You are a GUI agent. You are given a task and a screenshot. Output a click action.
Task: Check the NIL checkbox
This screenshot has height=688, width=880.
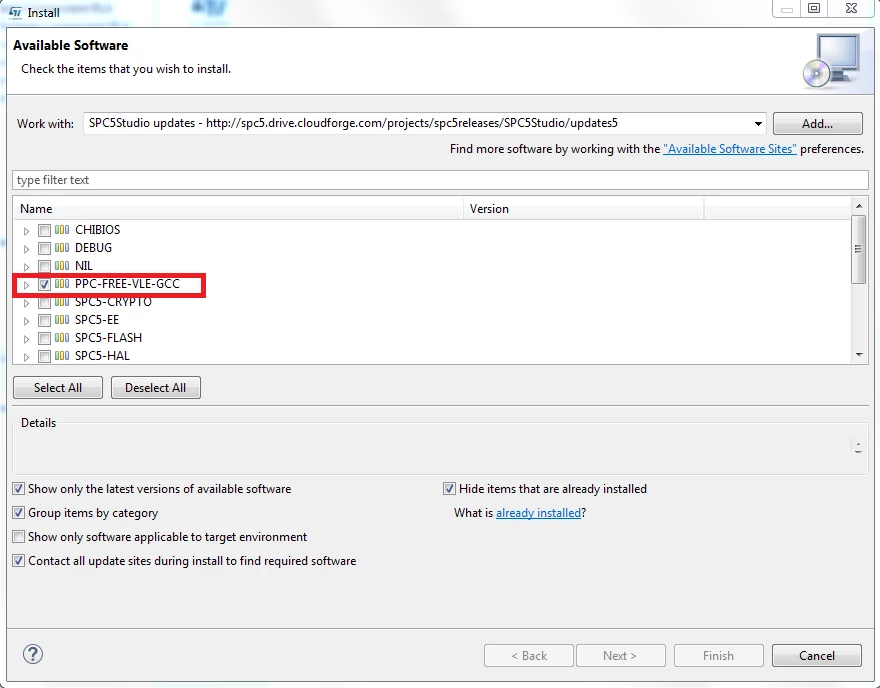[x=44, y=266]
